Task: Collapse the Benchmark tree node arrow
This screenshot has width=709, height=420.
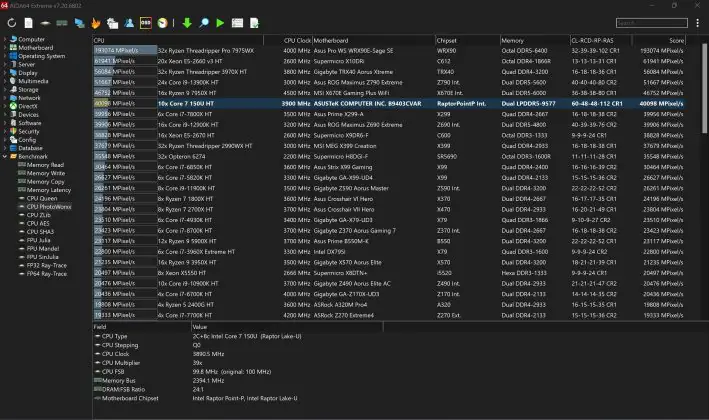Action: 5,156
